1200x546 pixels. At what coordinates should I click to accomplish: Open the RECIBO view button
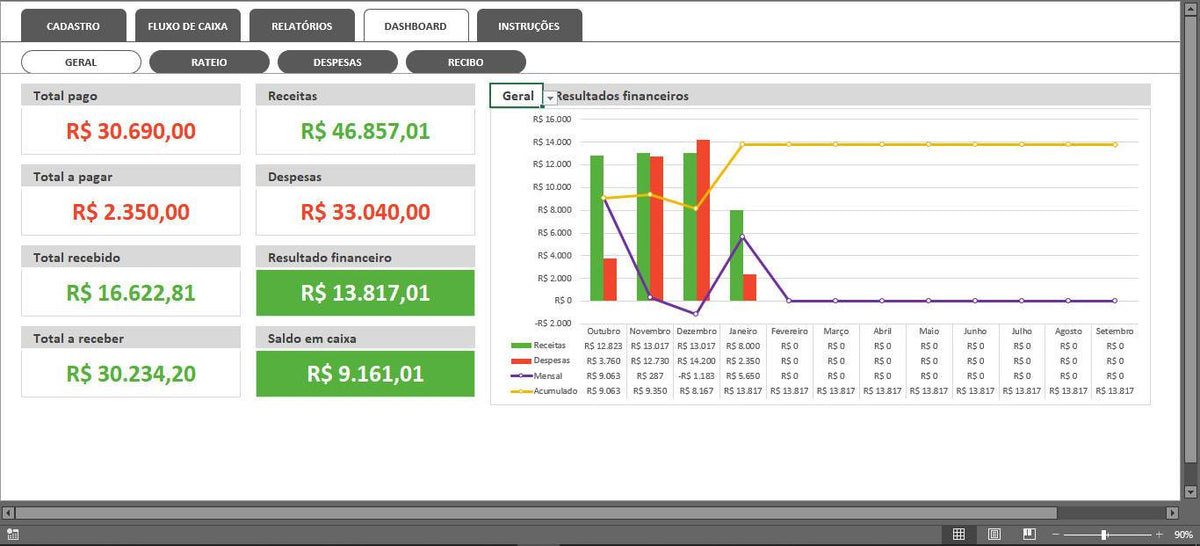[x=466, y=62]
